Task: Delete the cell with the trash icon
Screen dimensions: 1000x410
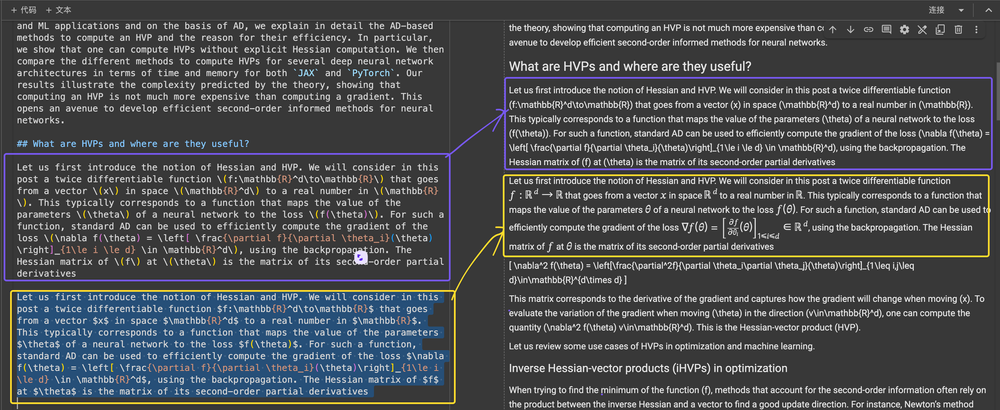Action: pos(958,29)
